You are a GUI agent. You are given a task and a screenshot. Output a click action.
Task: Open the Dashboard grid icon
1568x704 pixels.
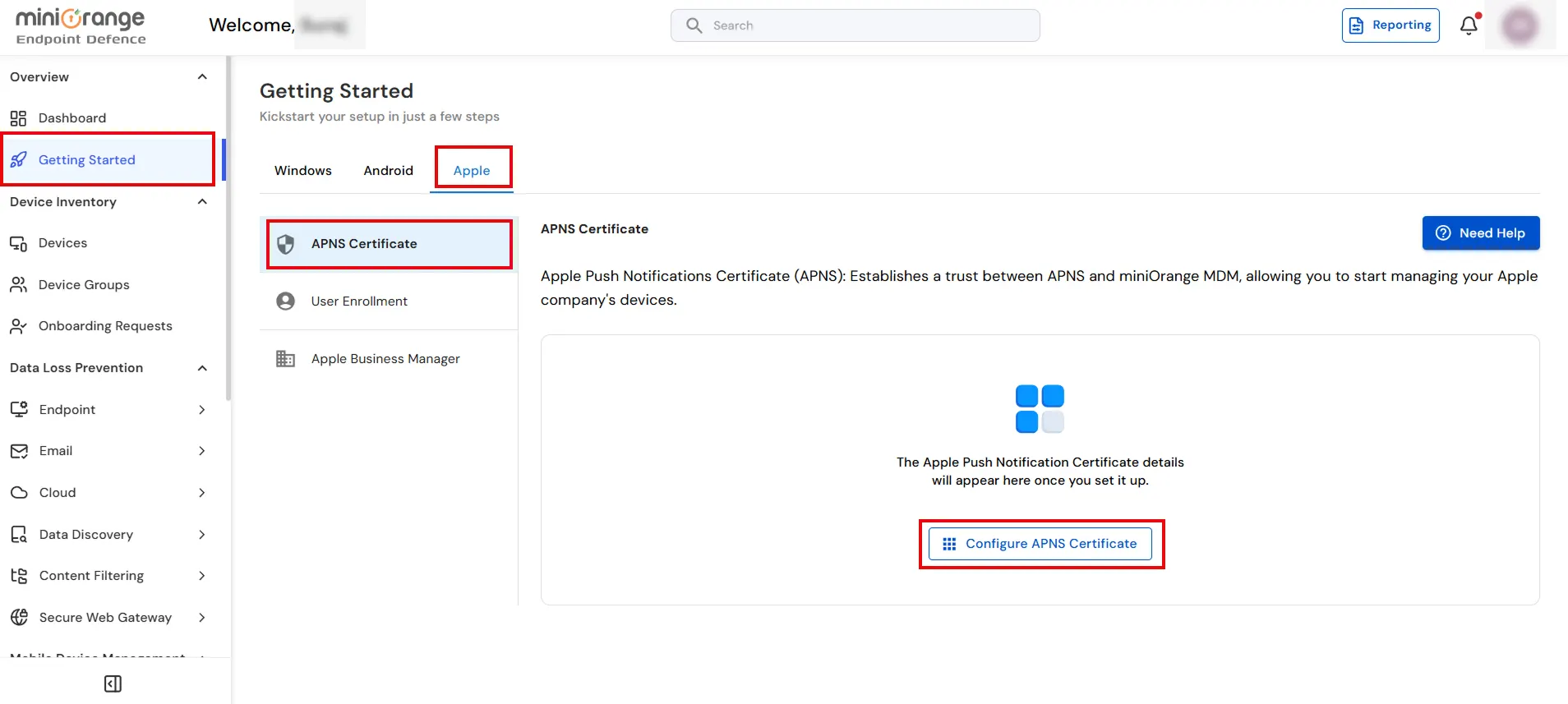click(18, 118)
